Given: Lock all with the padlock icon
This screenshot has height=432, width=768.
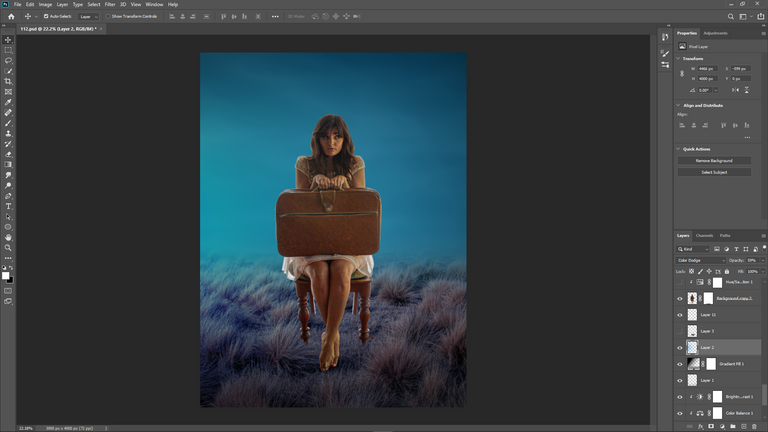Looking at the screenshot, I should tap(727, 271).
